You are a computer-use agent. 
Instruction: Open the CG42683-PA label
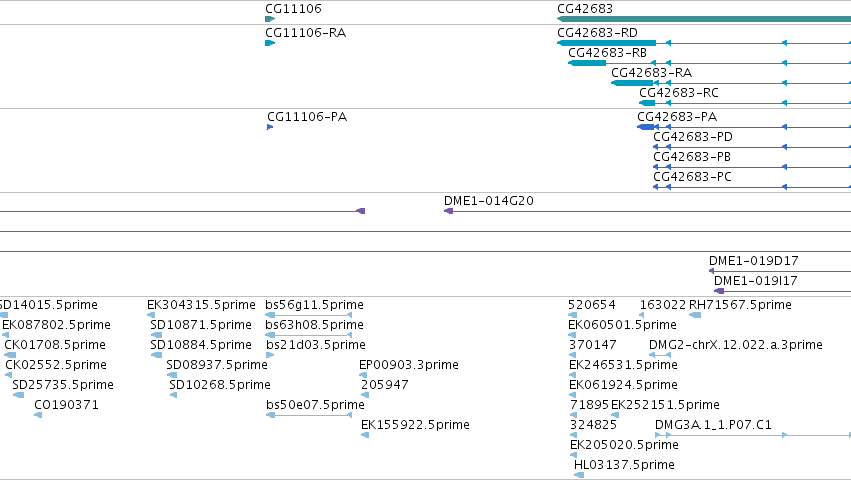[677, 117]
